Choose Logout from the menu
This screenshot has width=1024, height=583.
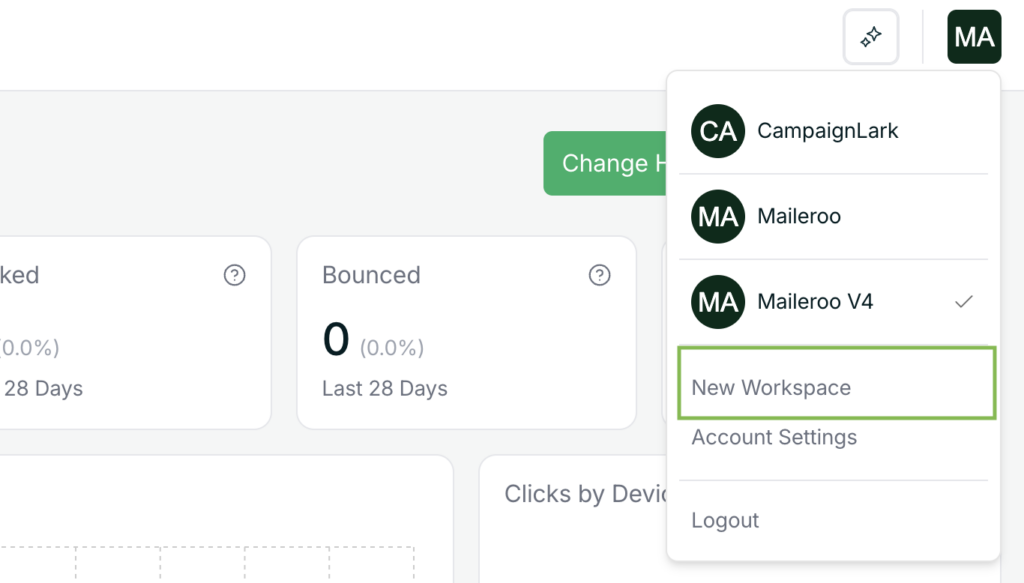(x=725, y=520)
